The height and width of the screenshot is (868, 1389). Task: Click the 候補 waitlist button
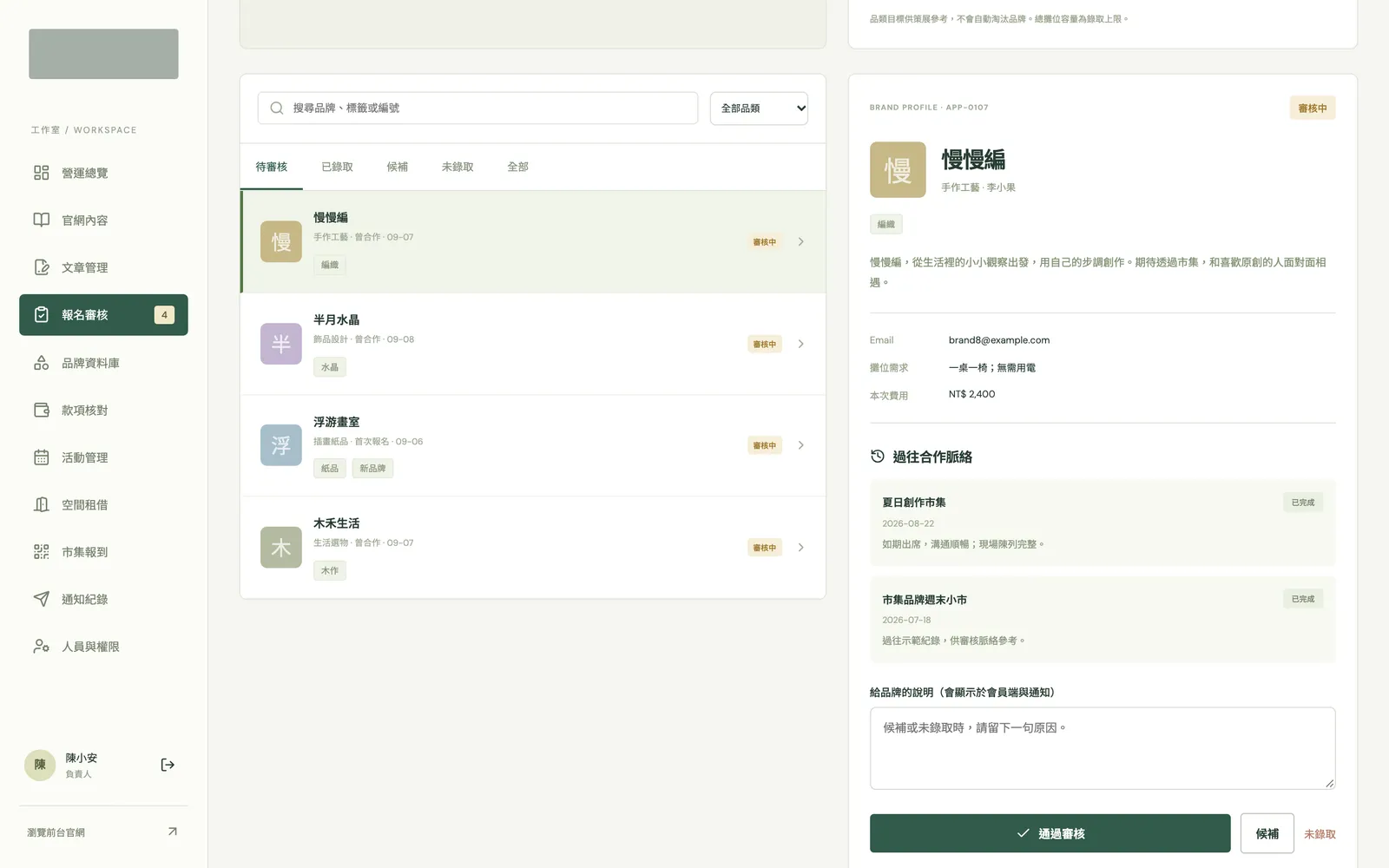(1267, 833)
